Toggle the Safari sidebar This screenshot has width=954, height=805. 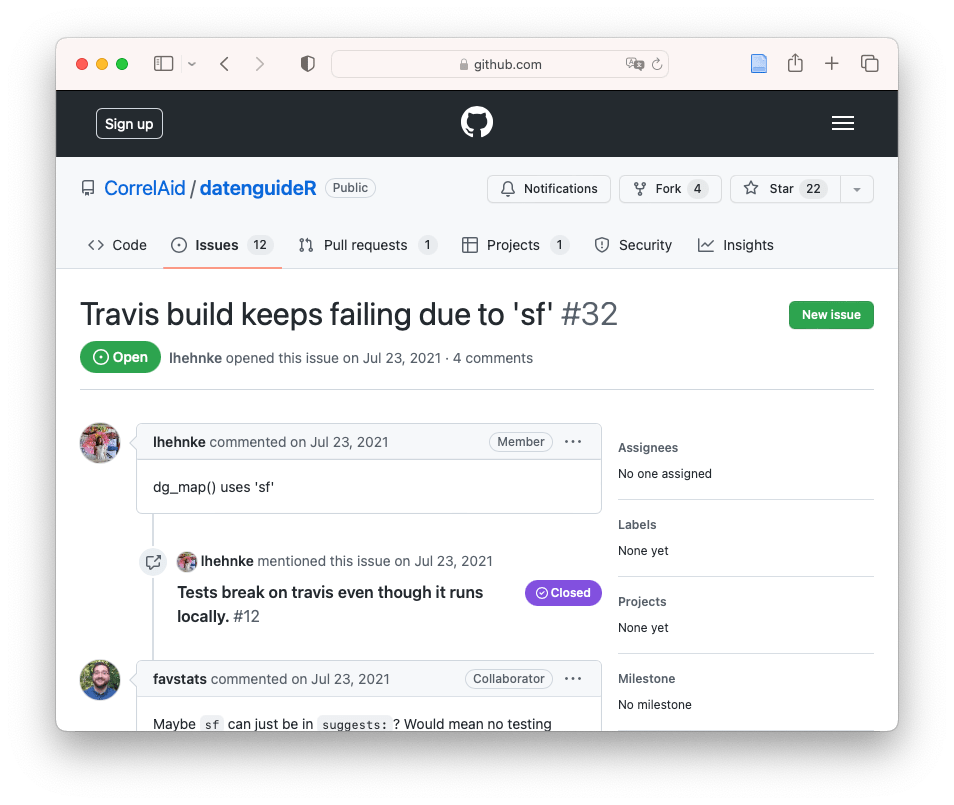[163, 64]
